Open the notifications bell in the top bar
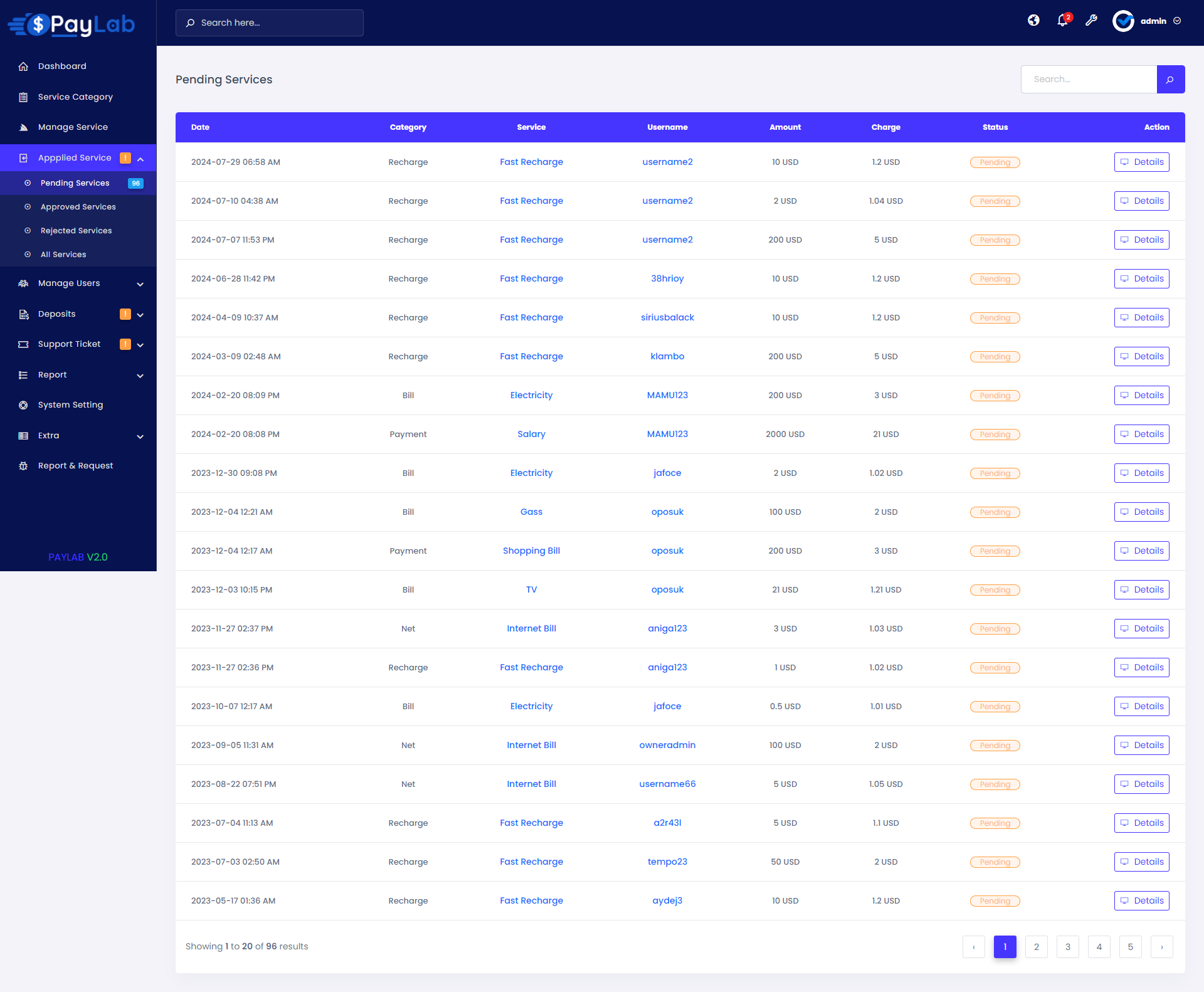The image size is (1204, 992). [1062, 21]
